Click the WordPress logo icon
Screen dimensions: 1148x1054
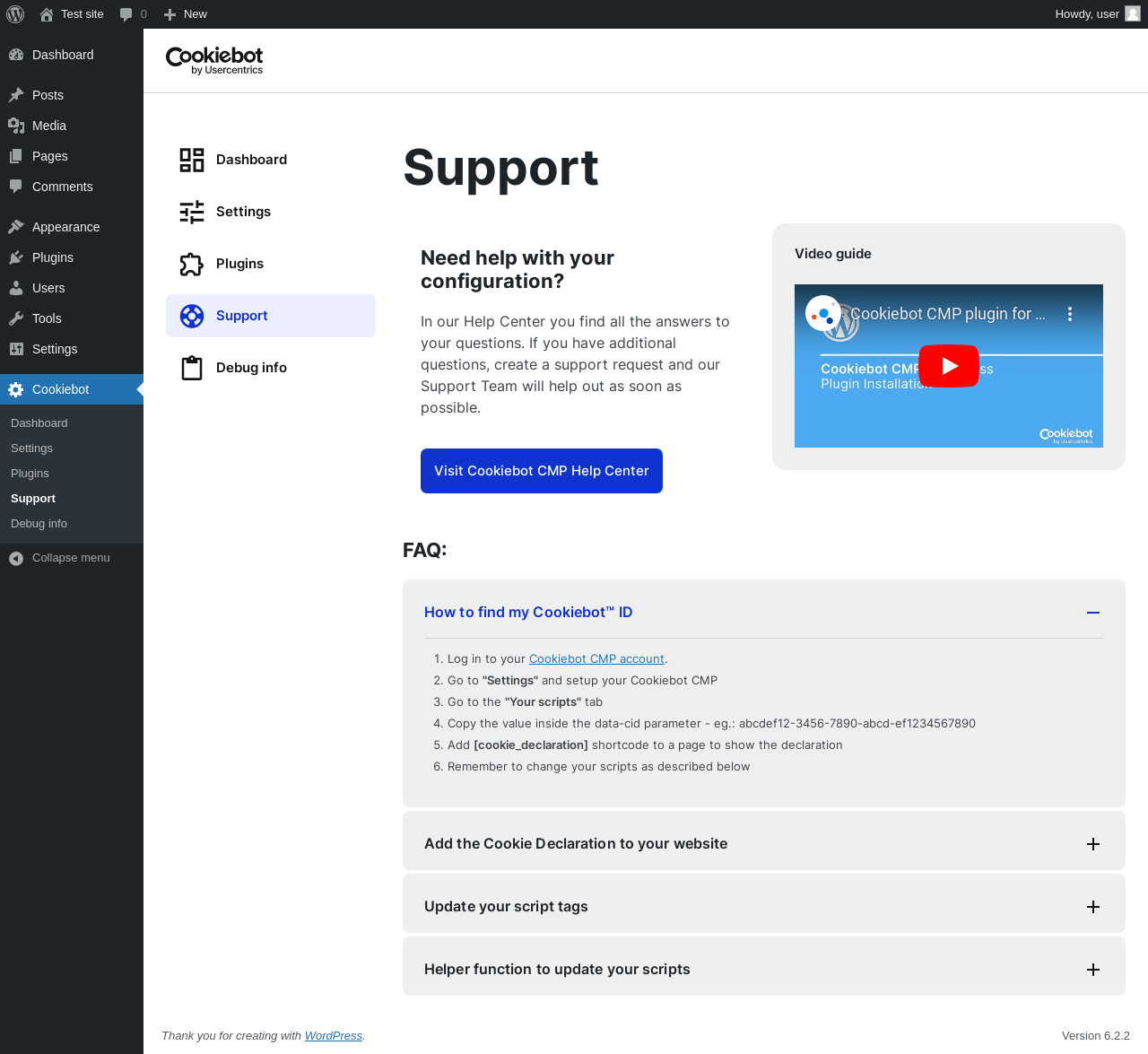tap(15, 14)
